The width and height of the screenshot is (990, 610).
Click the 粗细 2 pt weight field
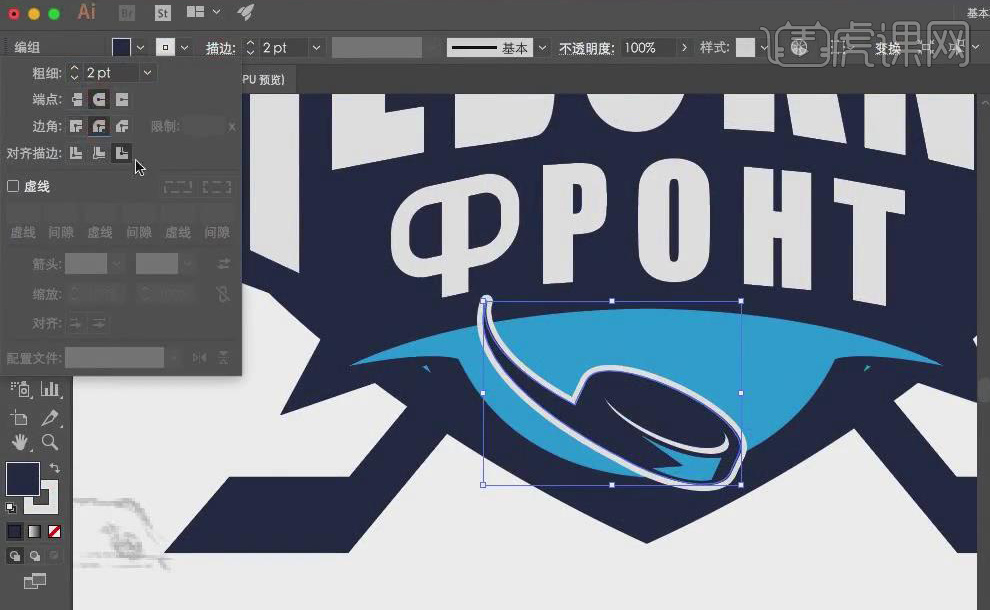(x=111, y=73)
